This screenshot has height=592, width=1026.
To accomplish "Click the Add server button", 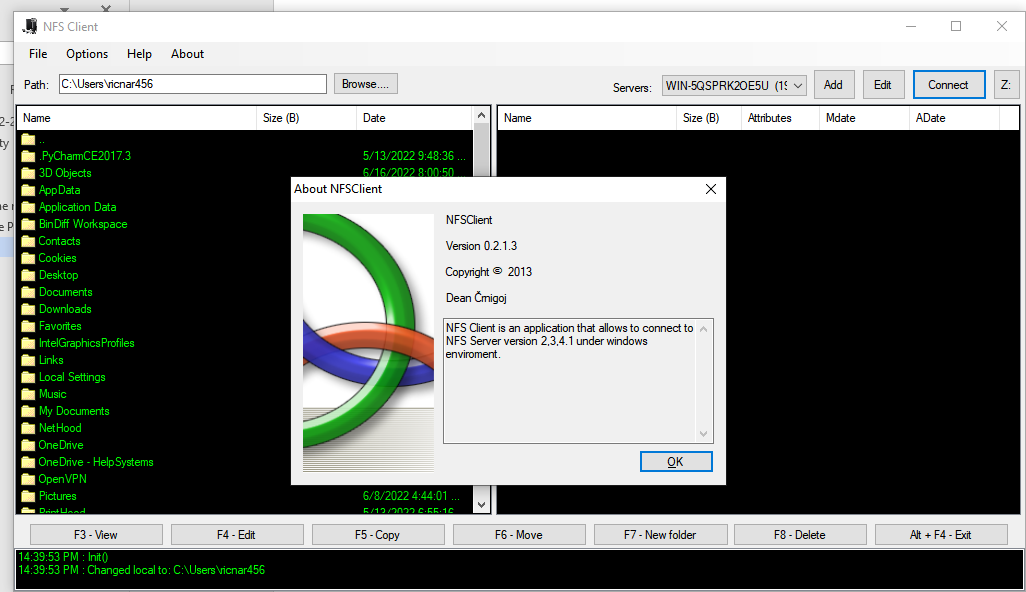I will (834, 84).
